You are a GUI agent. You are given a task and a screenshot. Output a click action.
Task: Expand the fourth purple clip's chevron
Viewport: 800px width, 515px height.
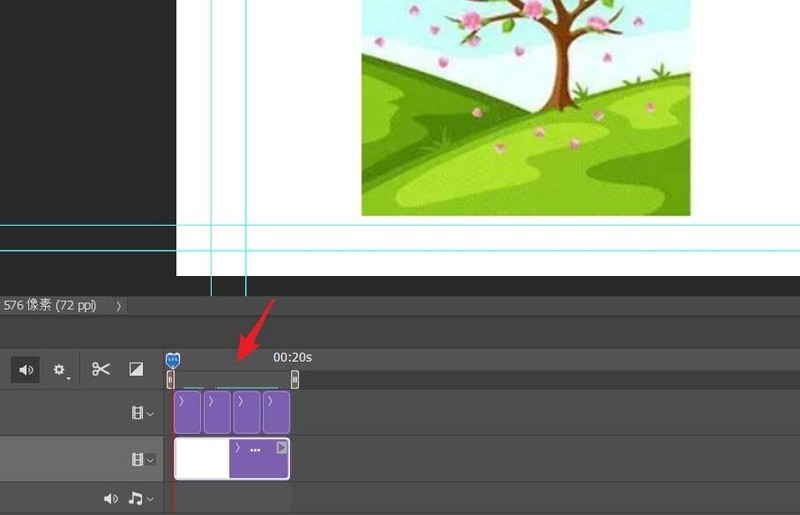click(270, 402)
